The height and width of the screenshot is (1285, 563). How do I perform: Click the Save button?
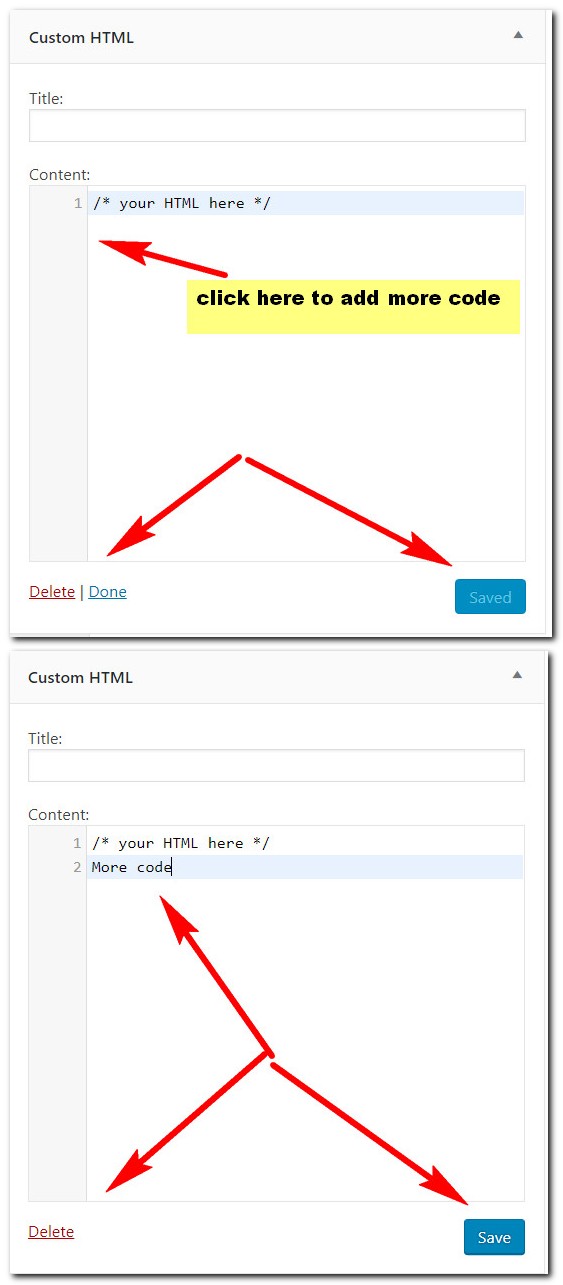494,1237
